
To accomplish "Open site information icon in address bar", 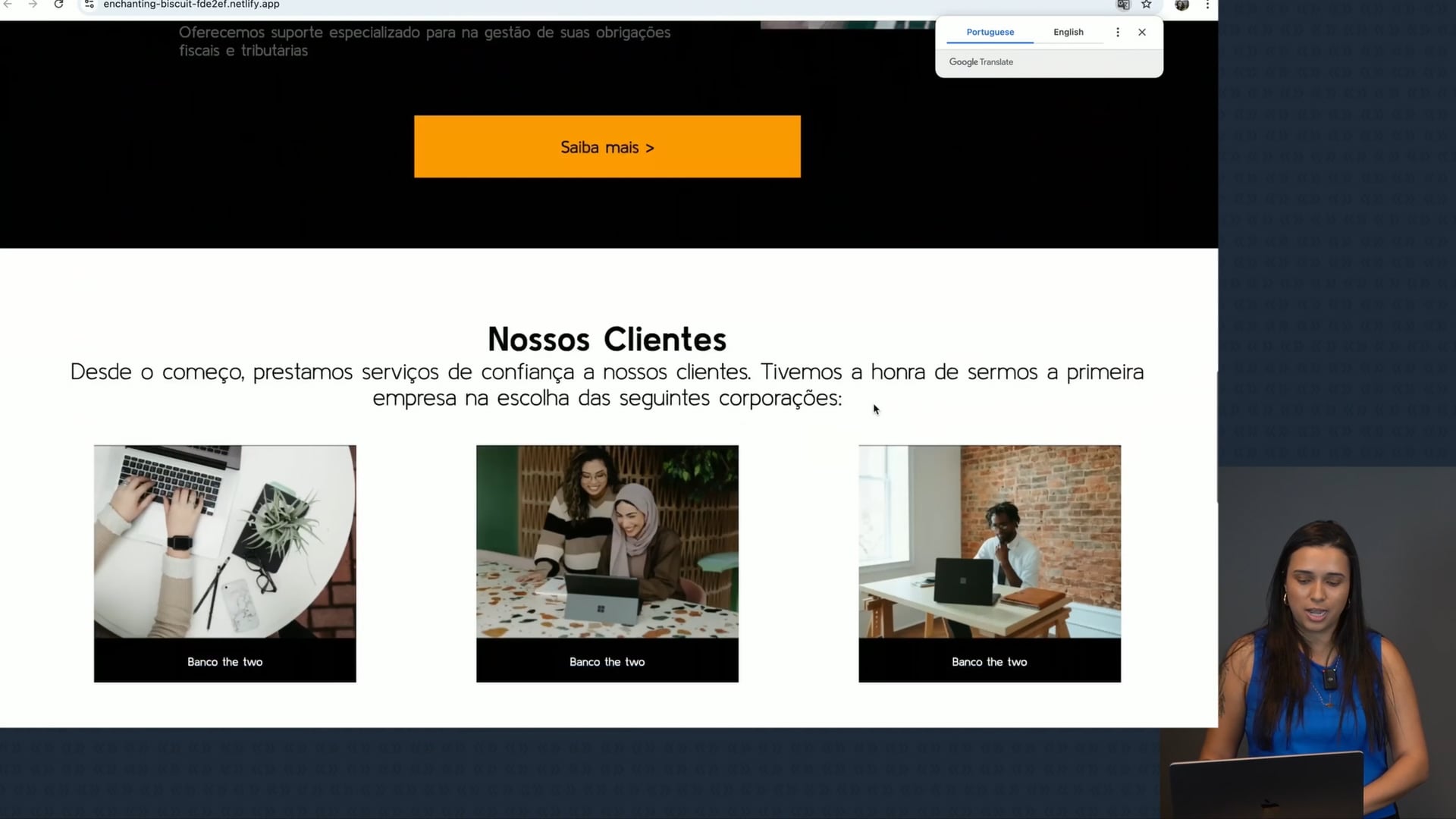I will tap(89, 5).
